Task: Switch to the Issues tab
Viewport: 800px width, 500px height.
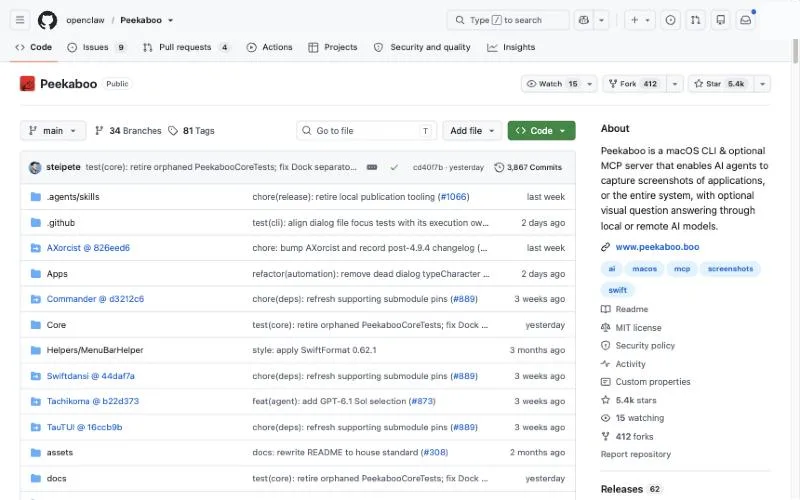Action: 96,47
